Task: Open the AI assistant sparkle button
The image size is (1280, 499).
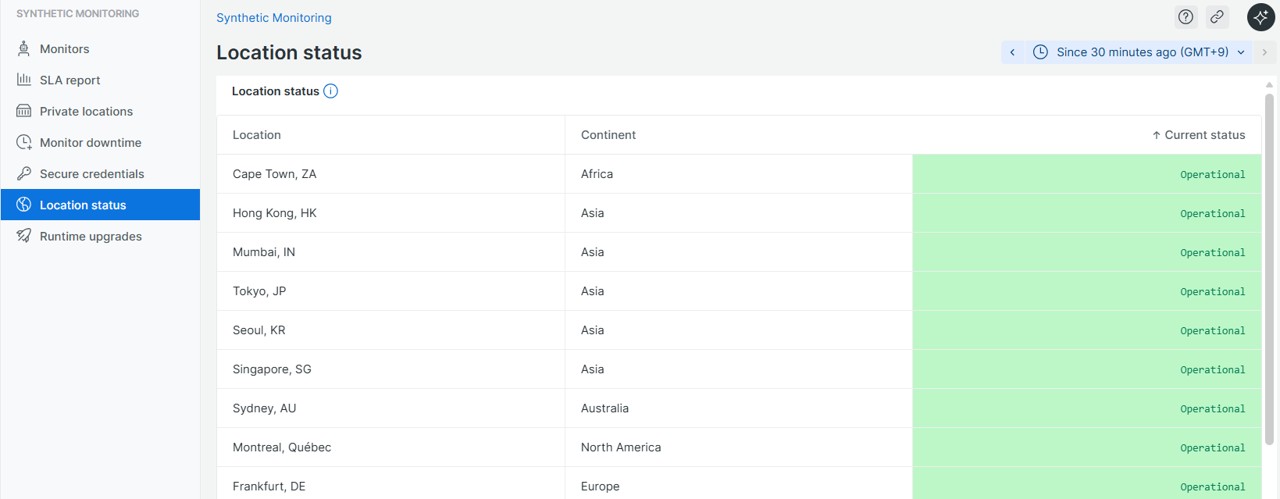Action: point(1260,17)
